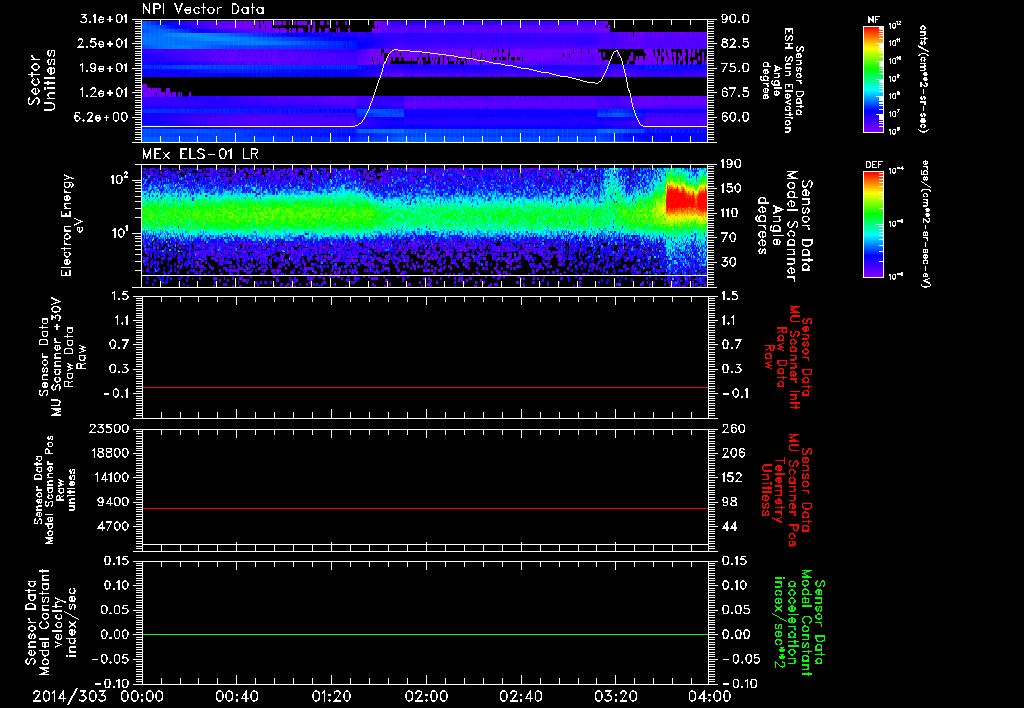Click the '18800' scanner position tick
This screenshot has width=1024, height=708.
(x=109, y=453)
